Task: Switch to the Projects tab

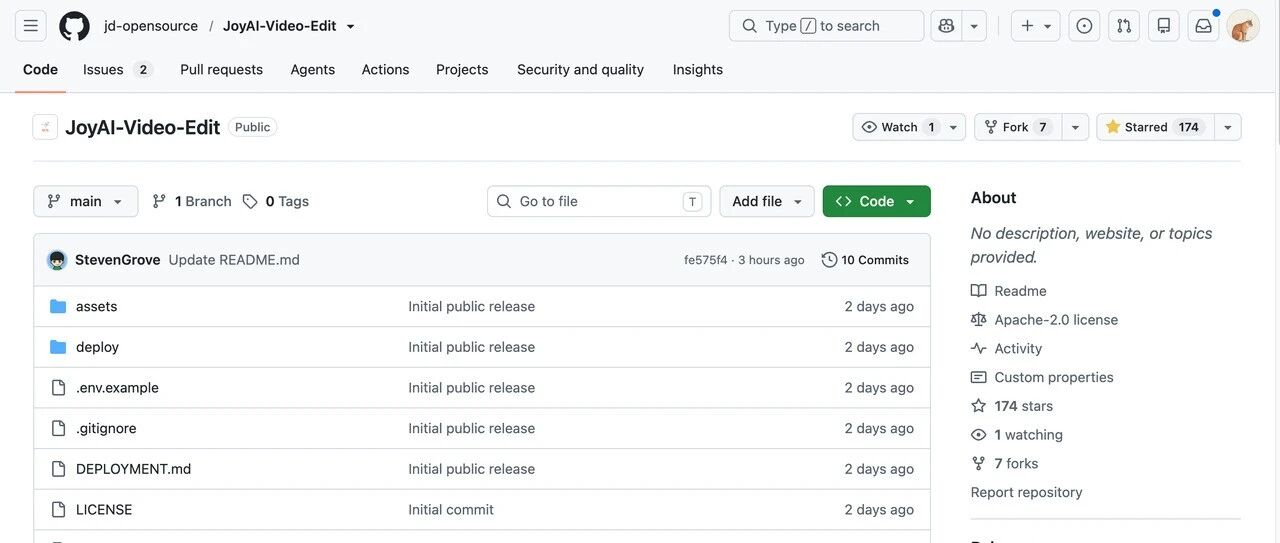Action: [462, 70]
